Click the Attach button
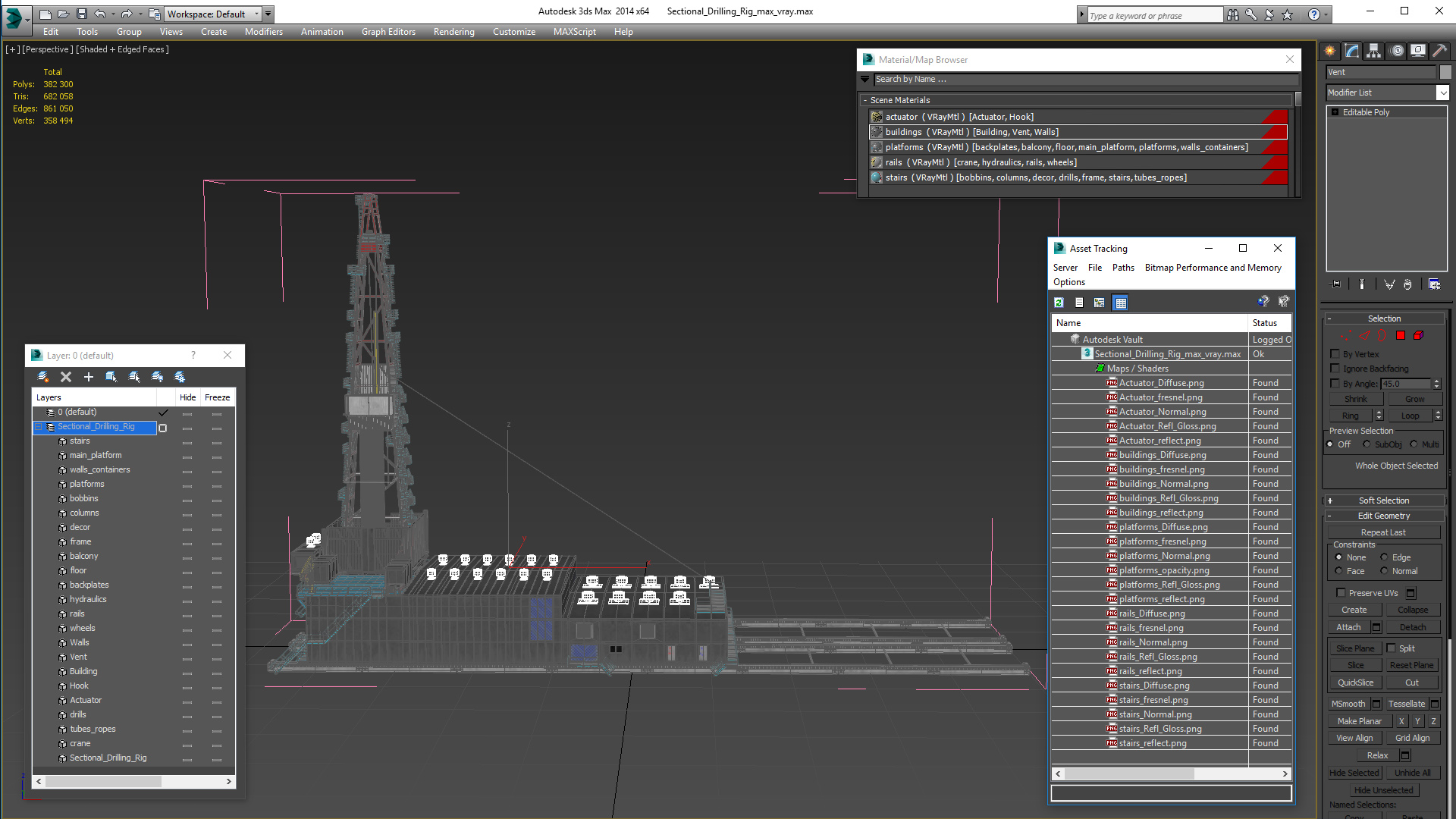This screenshot has height=819, width=1456. [1348, 627]
